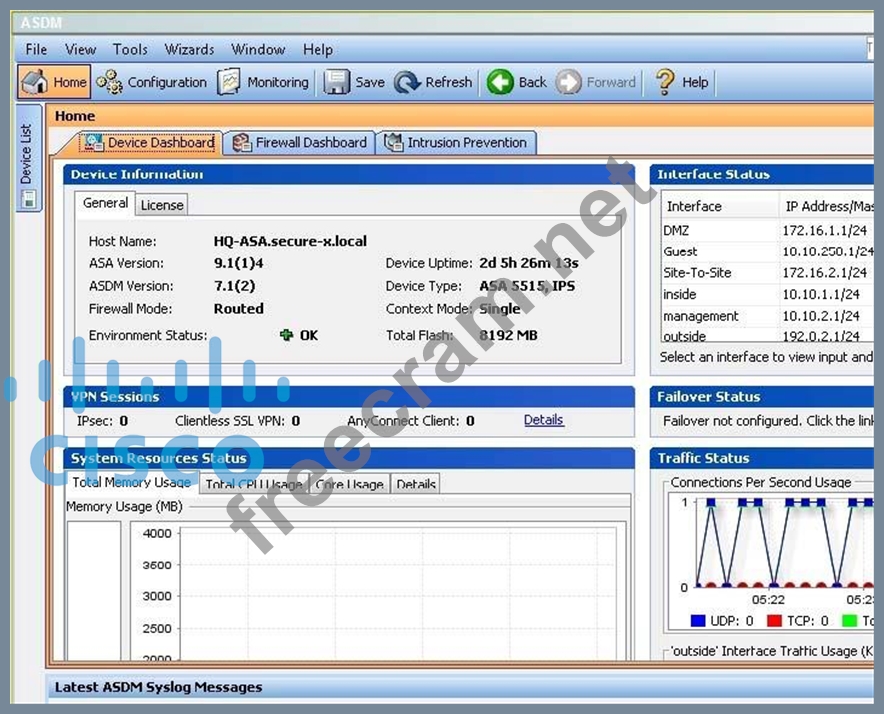The width and height of the screenshot is (884, 714).
Task: Switch to the Intrusion Prevention tab
Action: point(456,143)
